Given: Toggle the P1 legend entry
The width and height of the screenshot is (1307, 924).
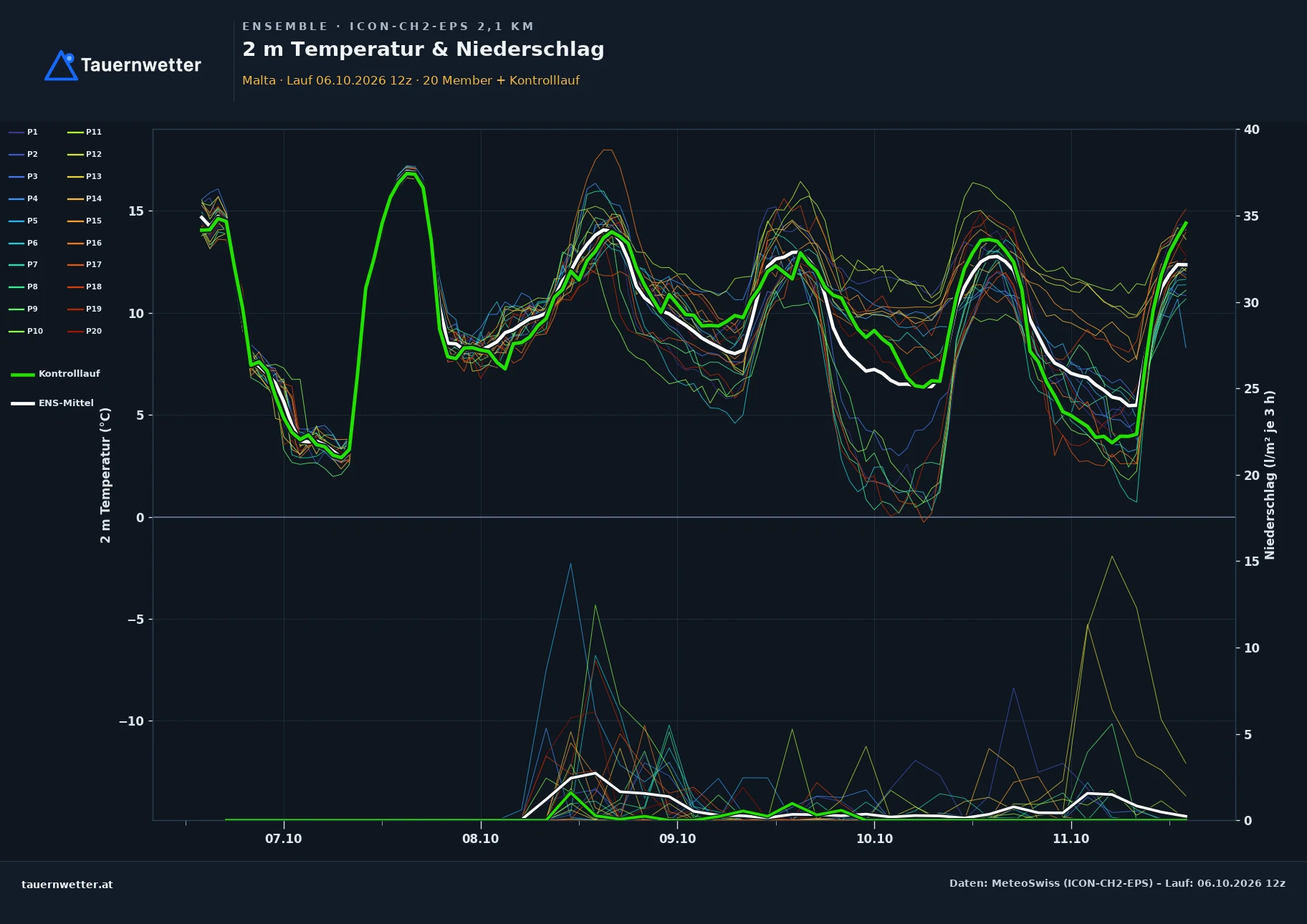Looking at the screenshot, I should pyautogui.click(x=24, y=132).
